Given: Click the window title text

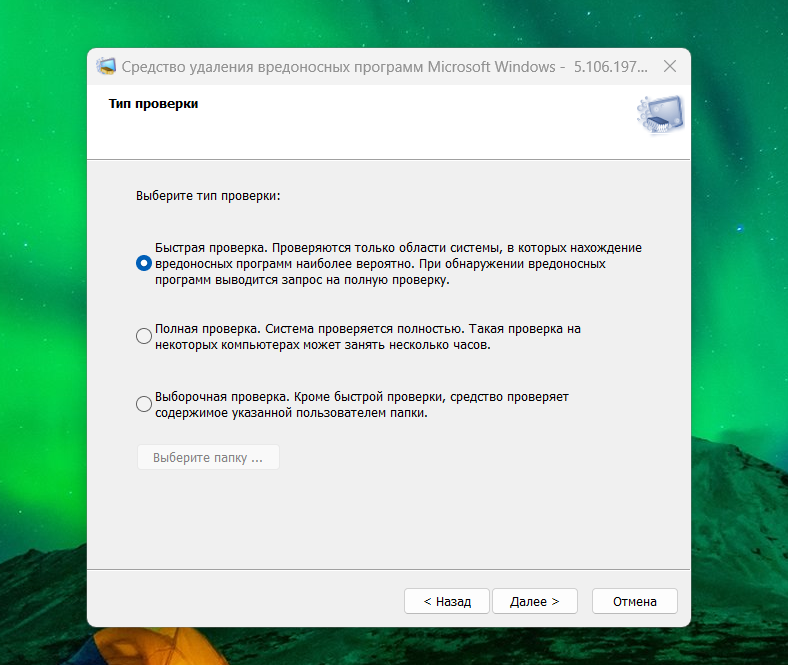Looking at the screenshot, I should pyautogui.click(x=384, y=66).
